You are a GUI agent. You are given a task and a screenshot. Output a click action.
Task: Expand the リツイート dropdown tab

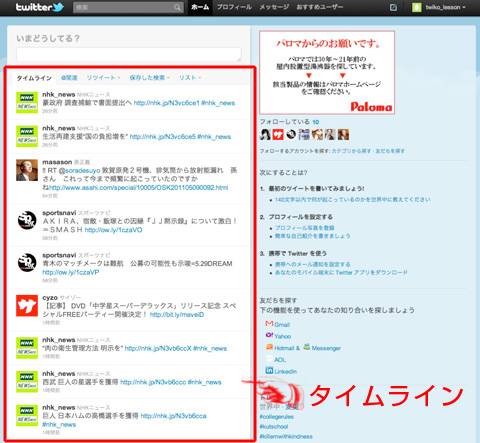point(103,78)
